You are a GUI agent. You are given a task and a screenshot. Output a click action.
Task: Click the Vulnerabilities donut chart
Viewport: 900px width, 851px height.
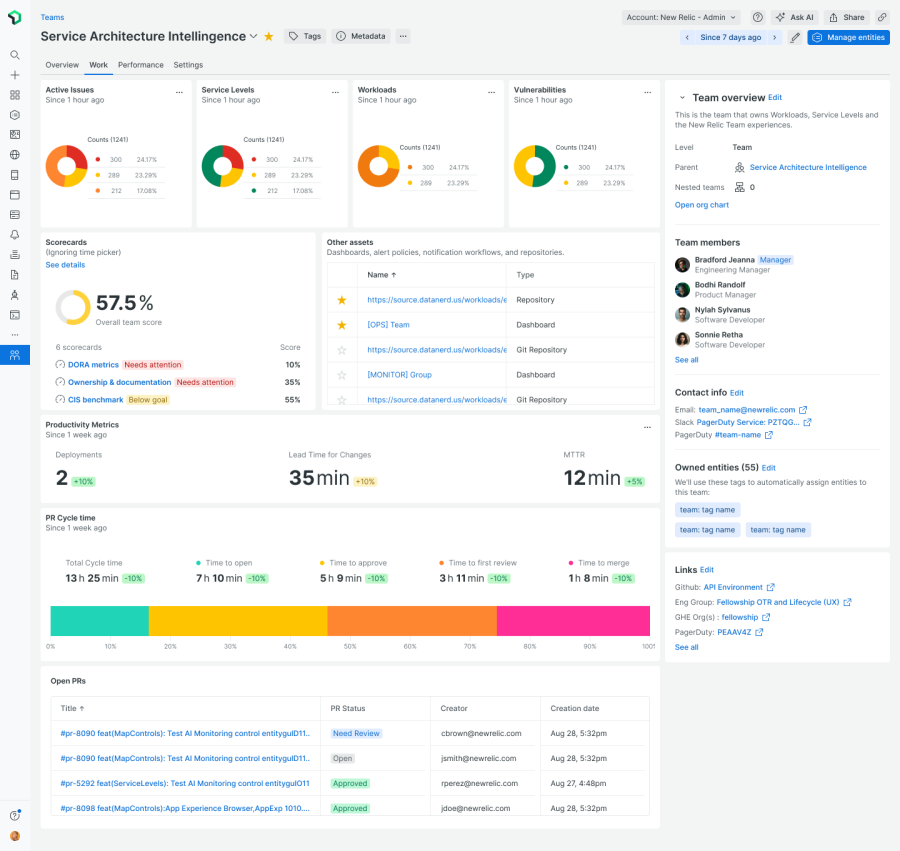click(x=535, y=166)
